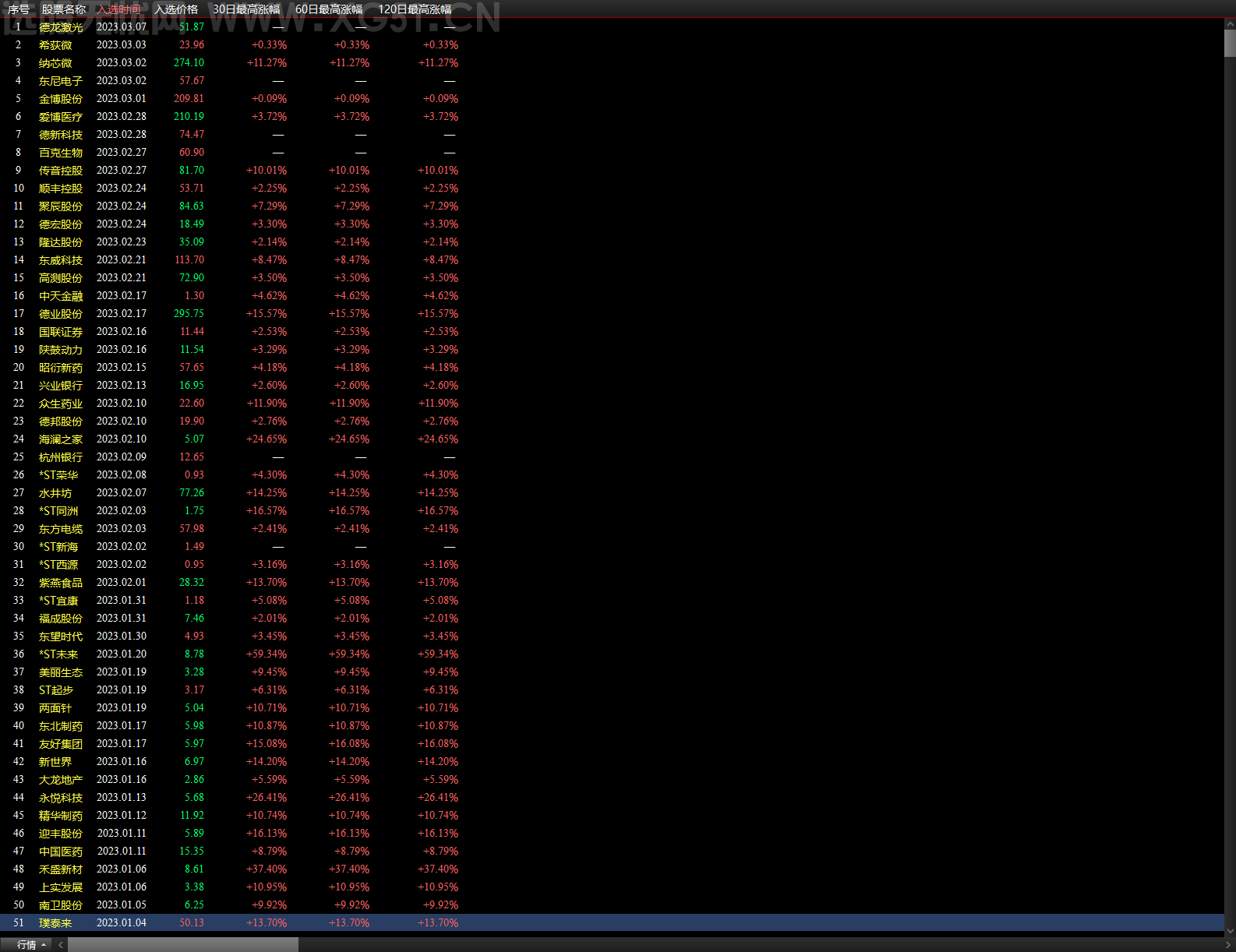
Task: Select stock 美丽生态
Action: [61, 672]
